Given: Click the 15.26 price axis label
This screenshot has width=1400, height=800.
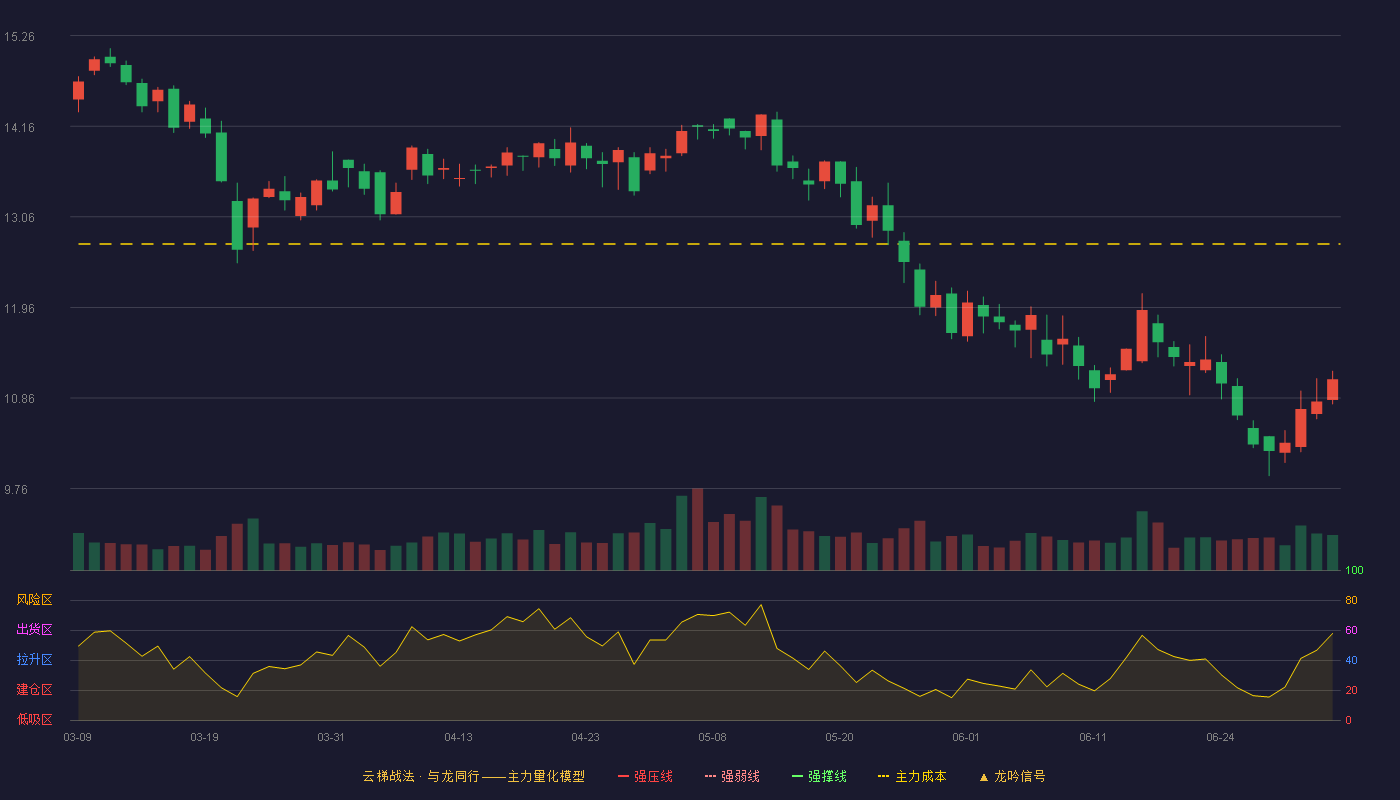Looking at the screenshot, I should click(19, 37).
